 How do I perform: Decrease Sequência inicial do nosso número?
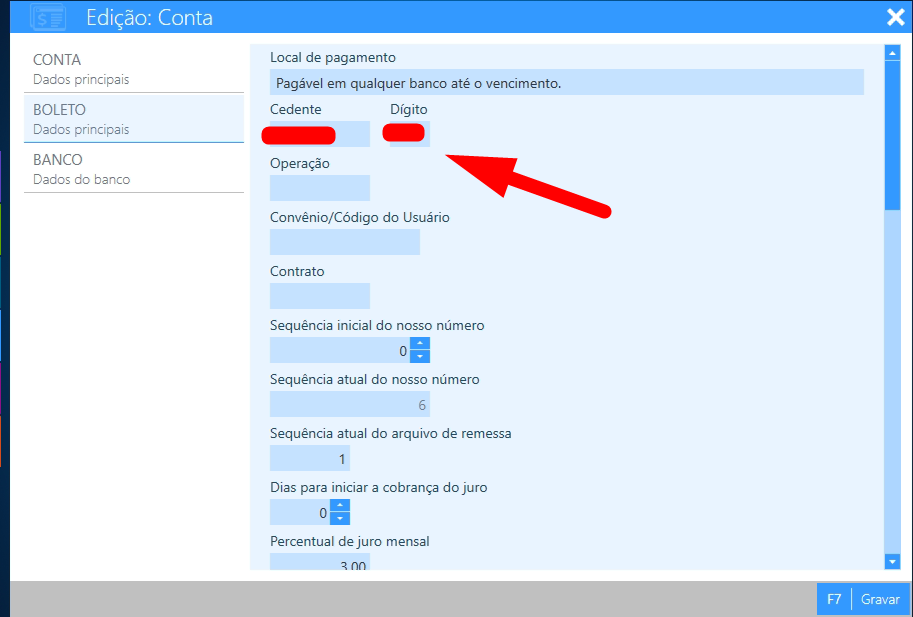[420, 356]
